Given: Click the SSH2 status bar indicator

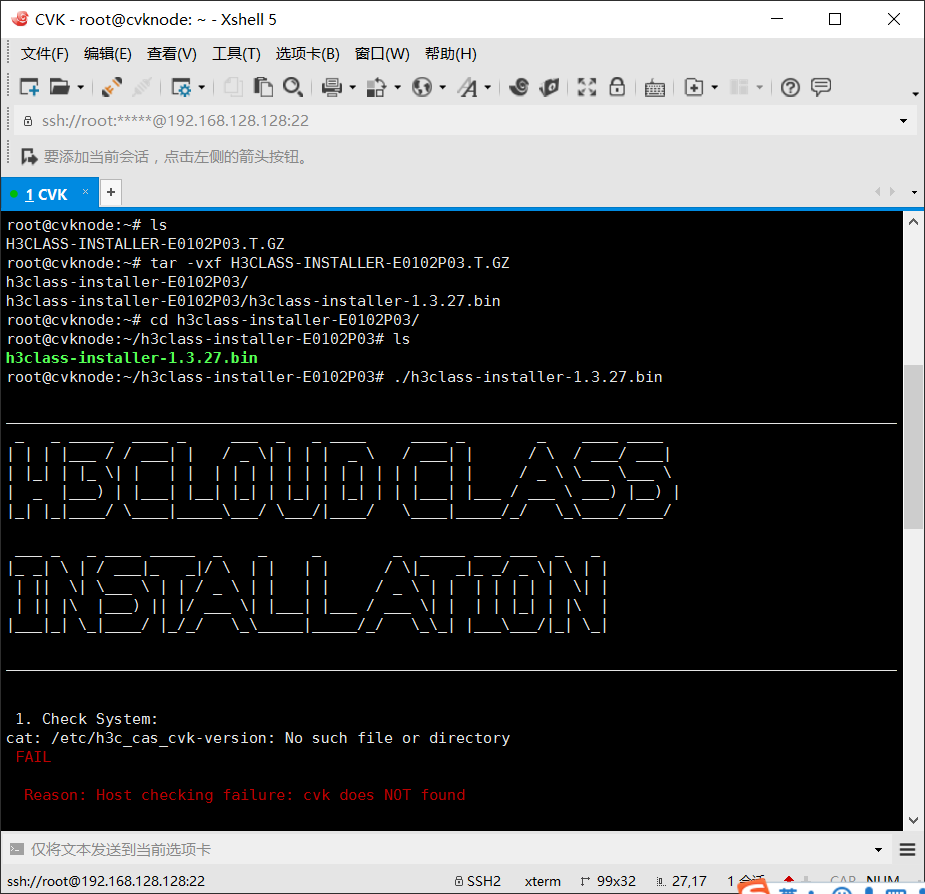Looking at the screenshot, I should click(x=477, y=881).
